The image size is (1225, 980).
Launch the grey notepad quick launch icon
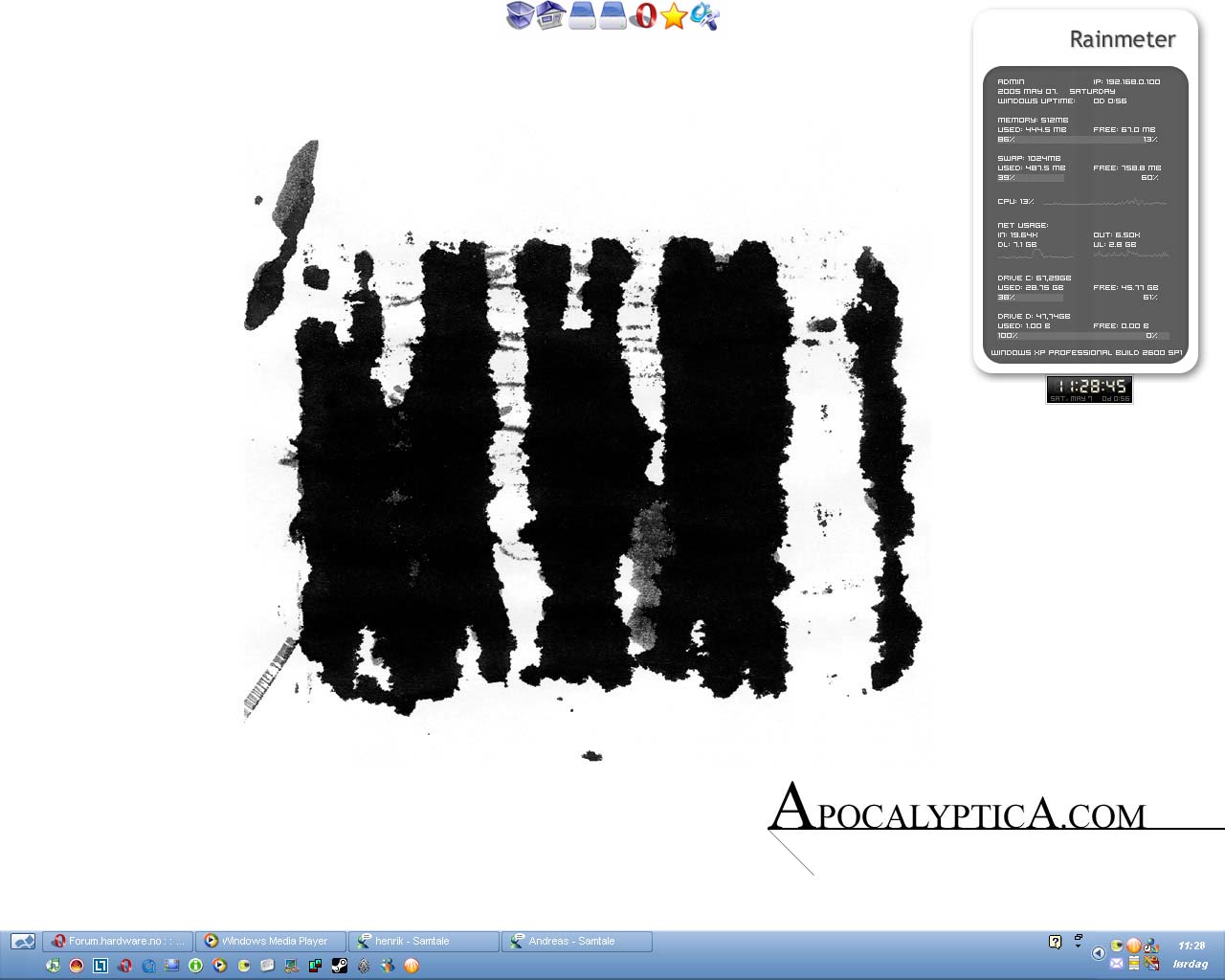[268, 966]
